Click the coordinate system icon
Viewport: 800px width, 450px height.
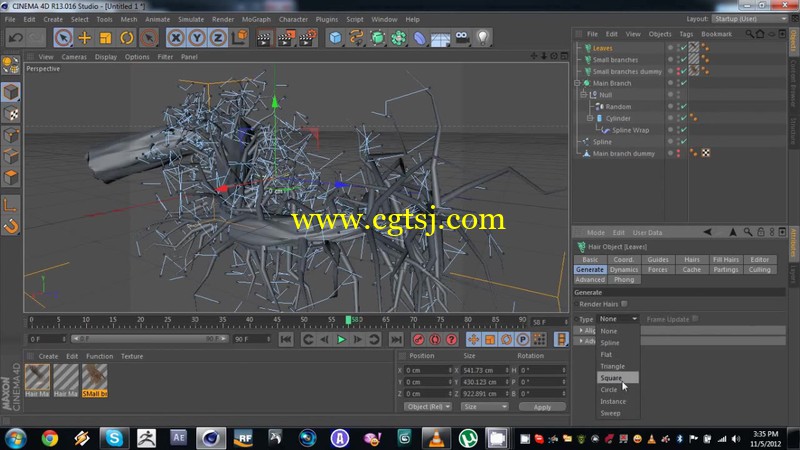coord(240,38)
